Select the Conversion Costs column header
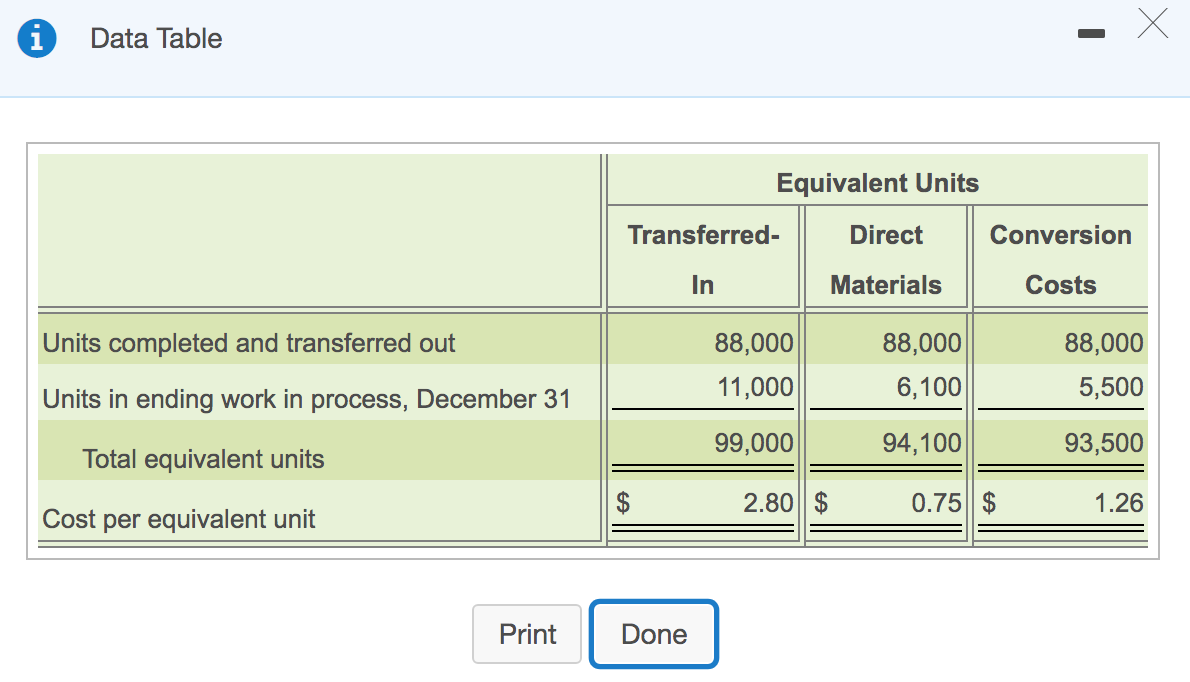Image resolution: width=1190 pixels, height=682 pixels. 1060,258
